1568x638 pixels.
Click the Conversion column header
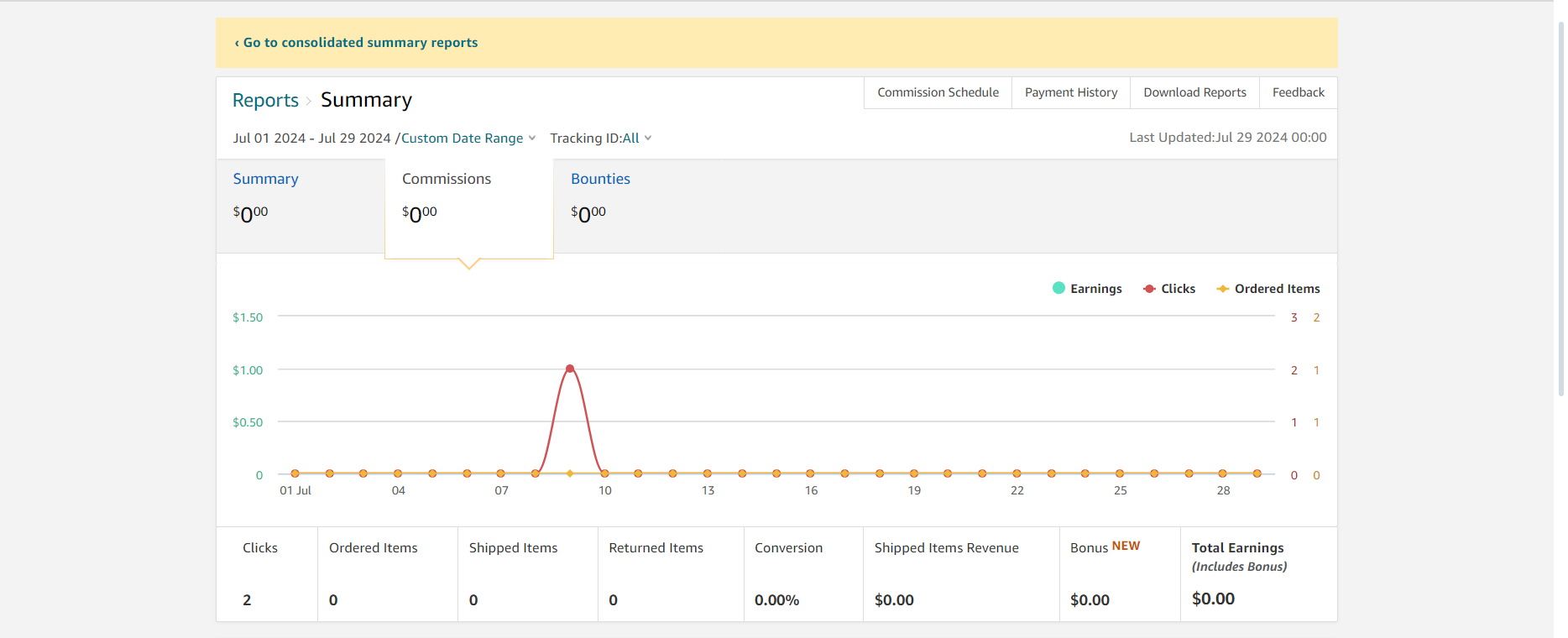pos(788,547)
